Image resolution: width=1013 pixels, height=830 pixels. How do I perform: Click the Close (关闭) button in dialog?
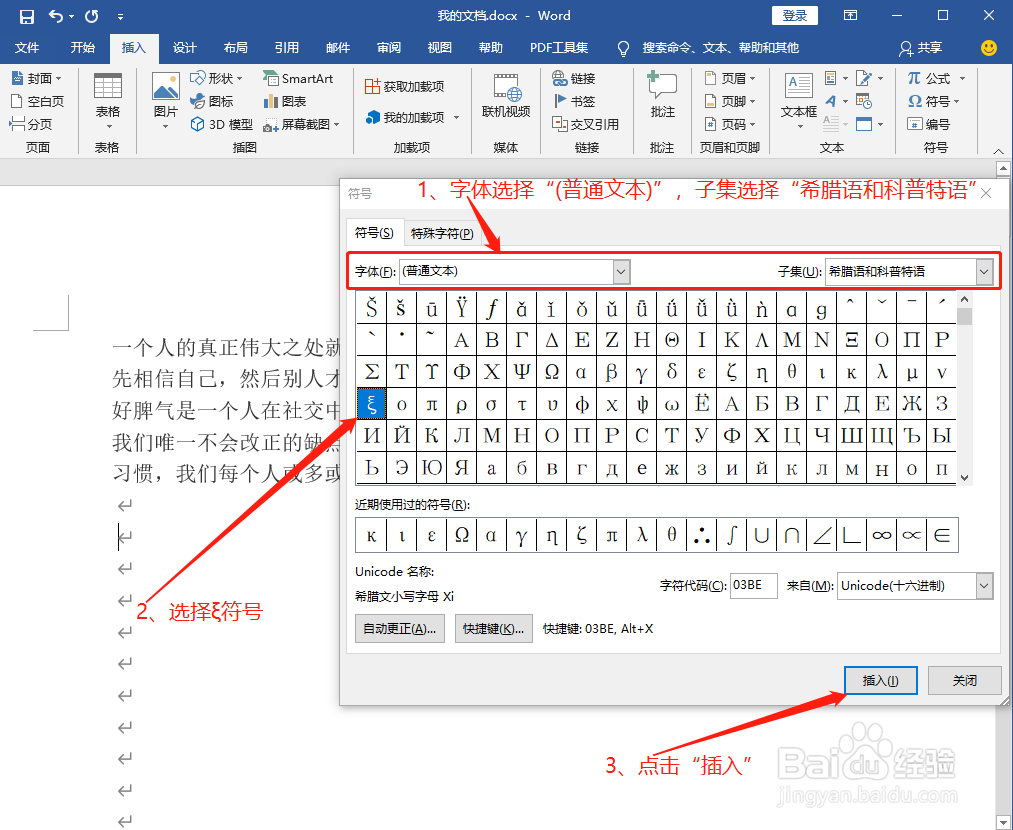965,680
